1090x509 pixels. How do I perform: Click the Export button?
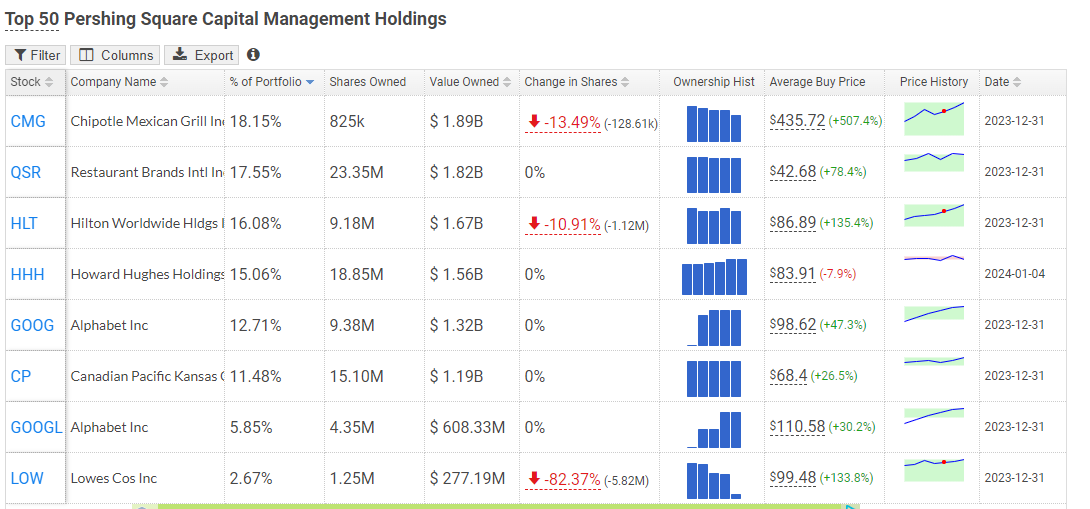tap(202, 55)
